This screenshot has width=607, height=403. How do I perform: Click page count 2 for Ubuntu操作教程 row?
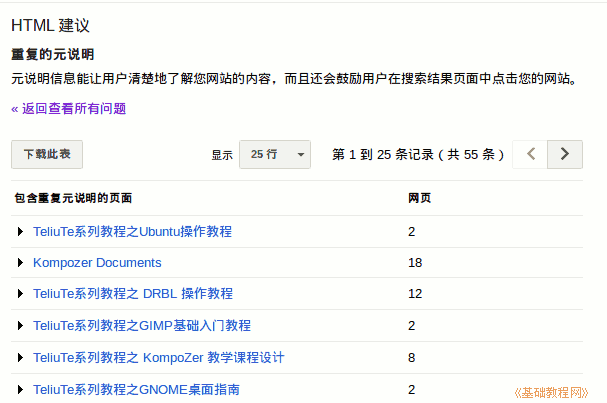pos(412,232)
